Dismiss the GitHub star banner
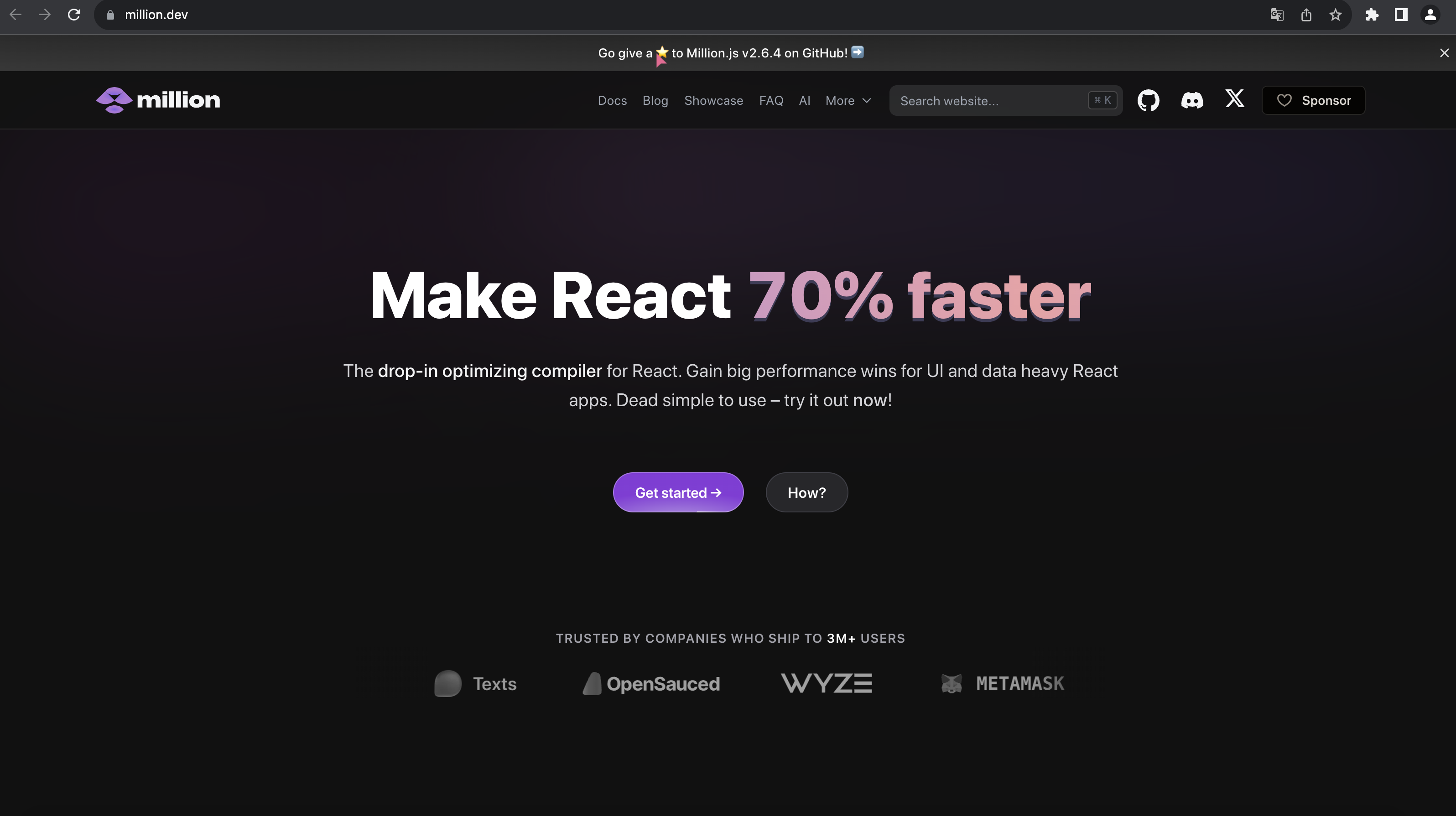The width and height of the screenshot is (1456, 816). (x=1444, y=52)
